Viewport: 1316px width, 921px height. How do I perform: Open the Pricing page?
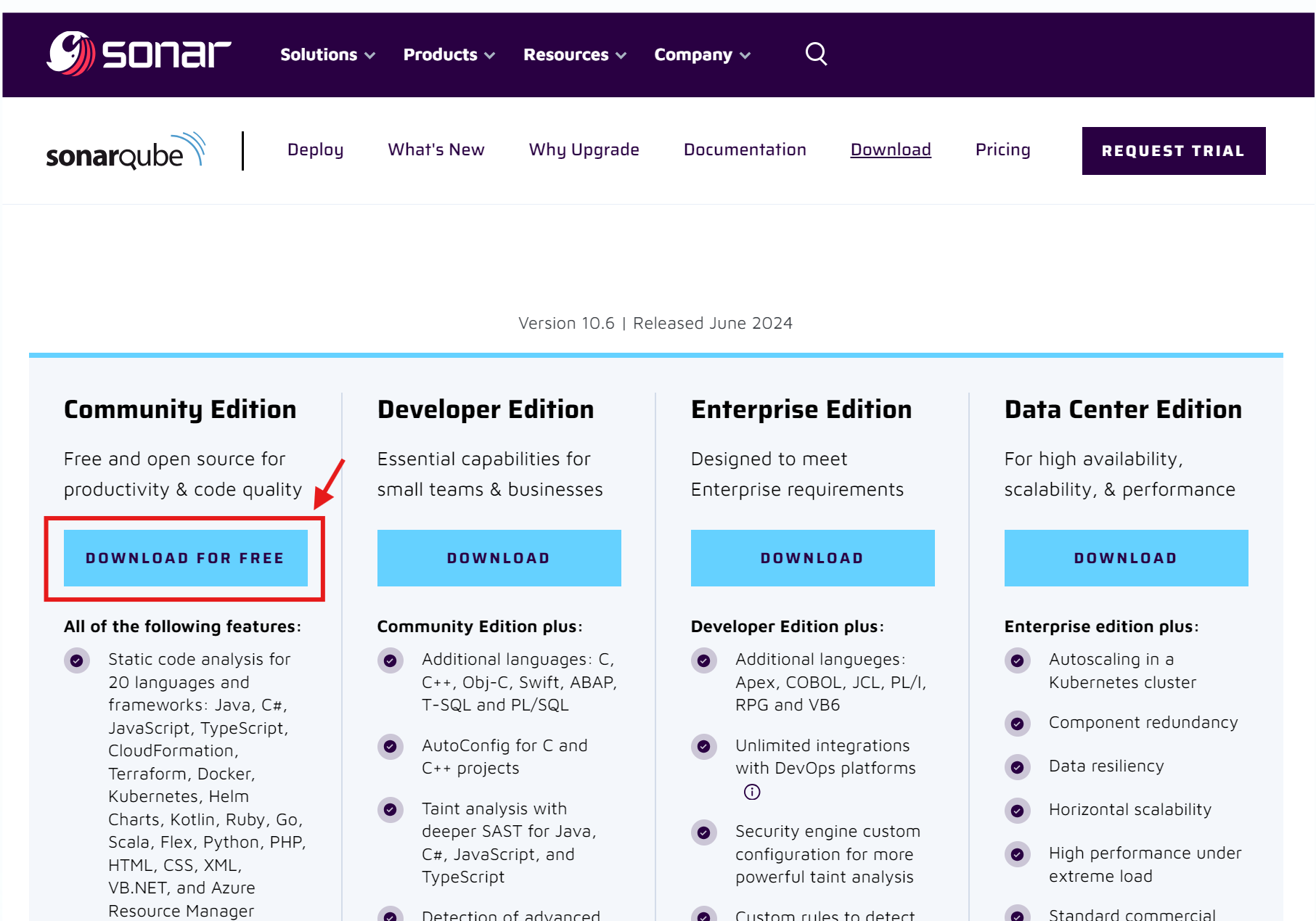point(1003,150)
